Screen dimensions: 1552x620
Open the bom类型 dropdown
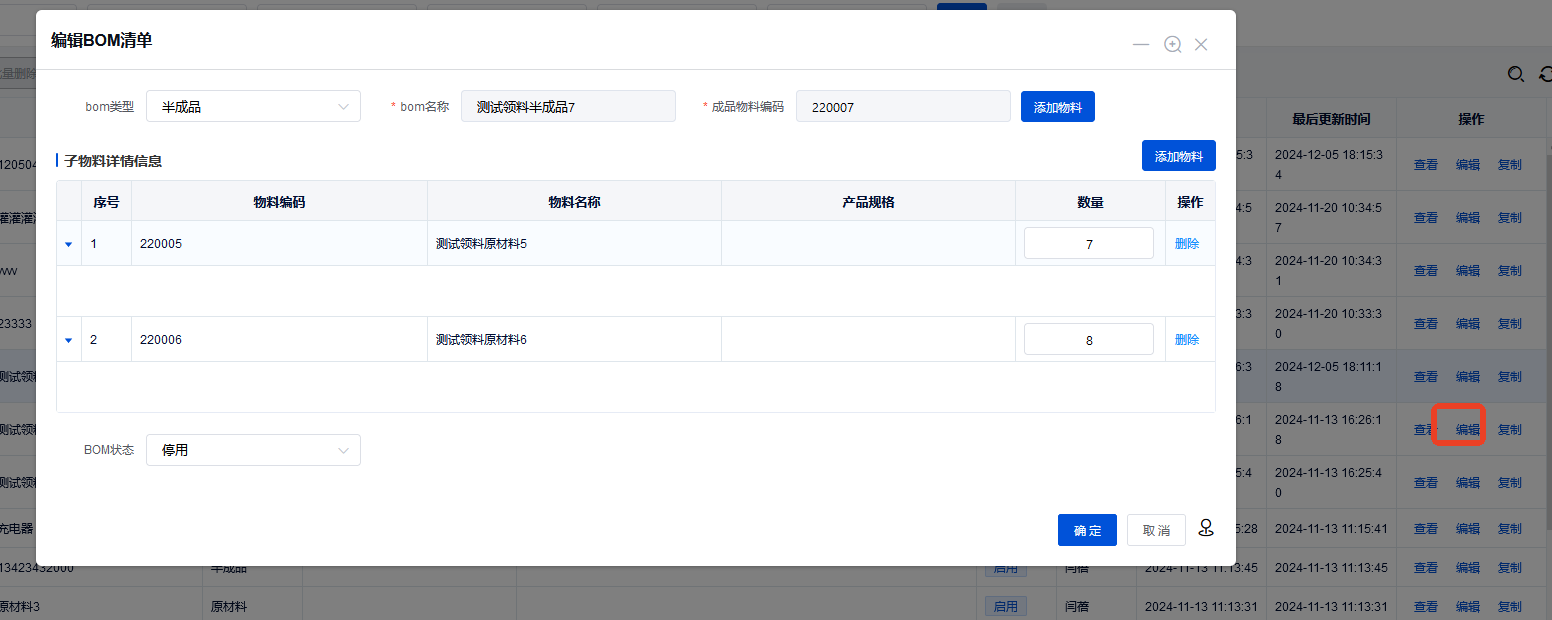(253, 106)
